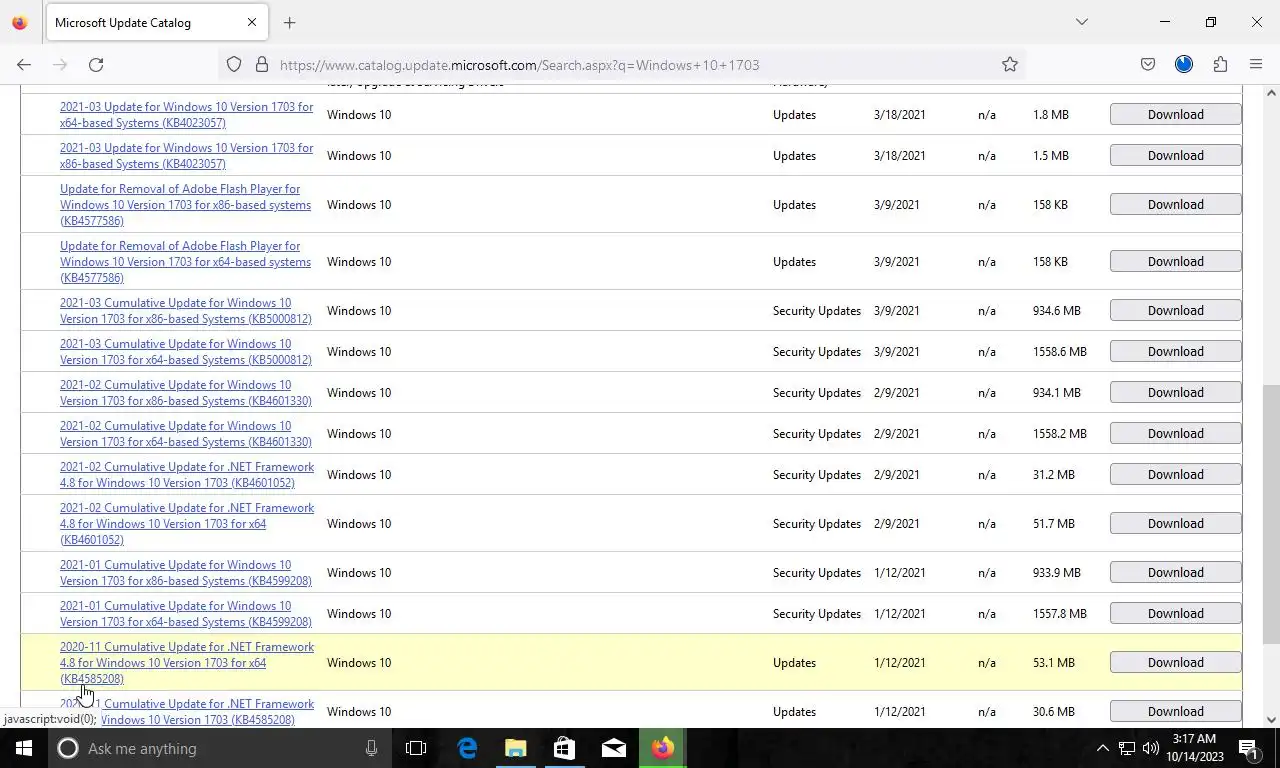Click the scrollbar down arrow

(x=1271, y=719)
